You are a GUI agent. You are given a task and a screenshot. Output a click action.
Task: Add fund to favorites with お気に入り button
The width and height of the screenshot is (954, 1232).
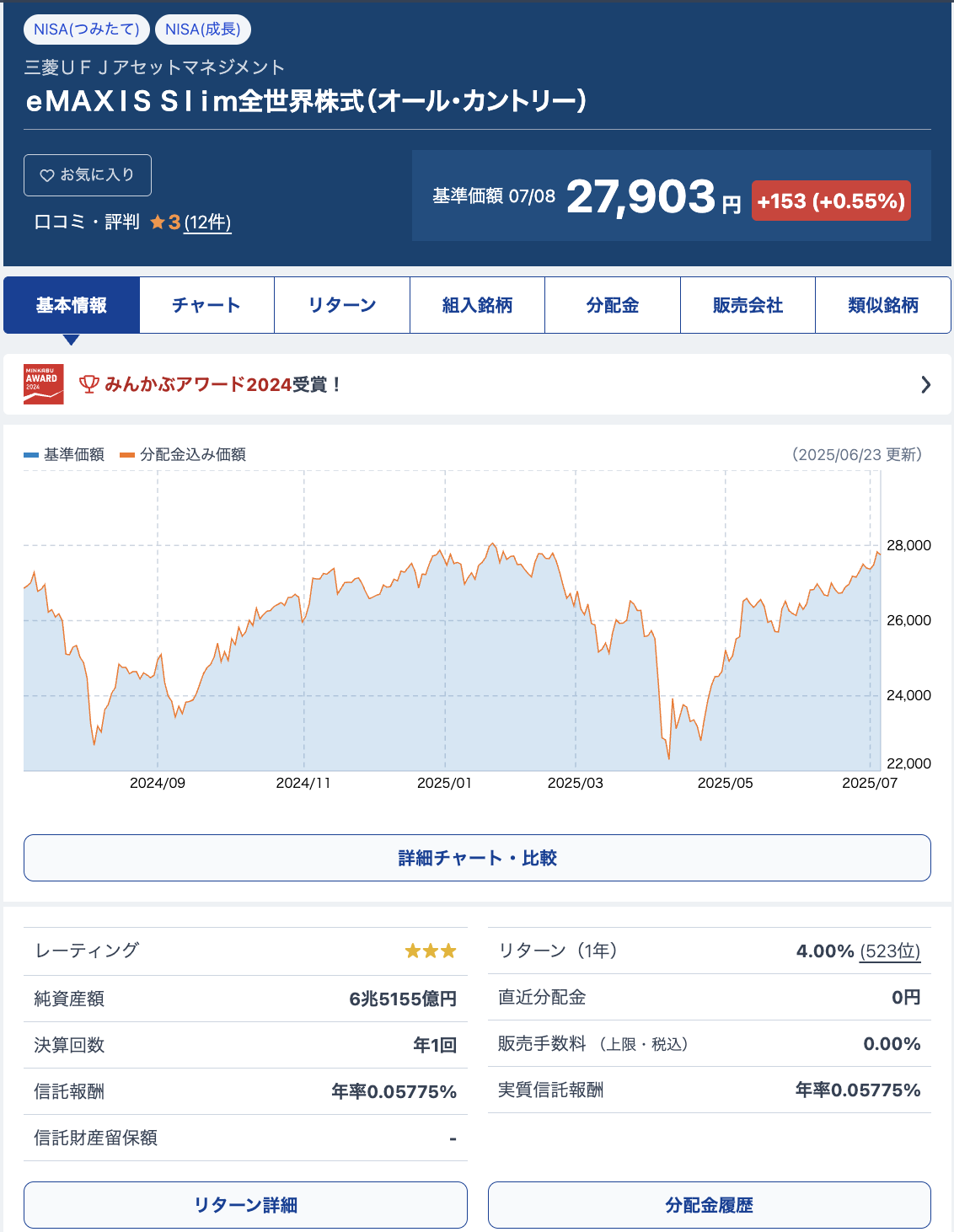88,175
